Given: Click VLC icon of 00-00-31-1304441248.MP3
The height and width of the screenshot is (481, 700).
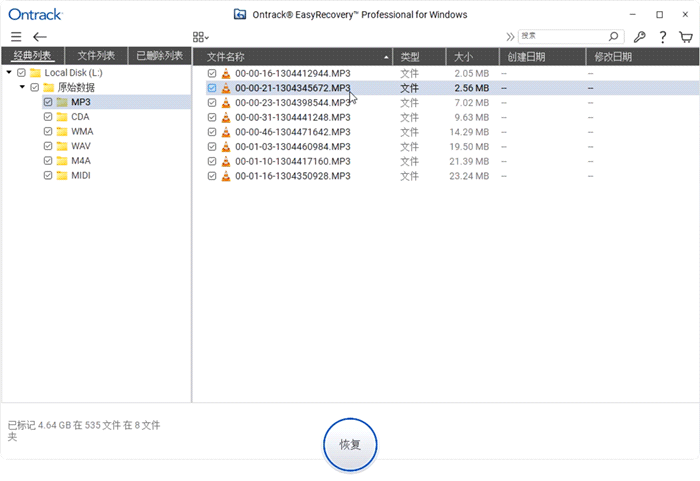Looking at the screenshot, I should (x=226, y=117).
